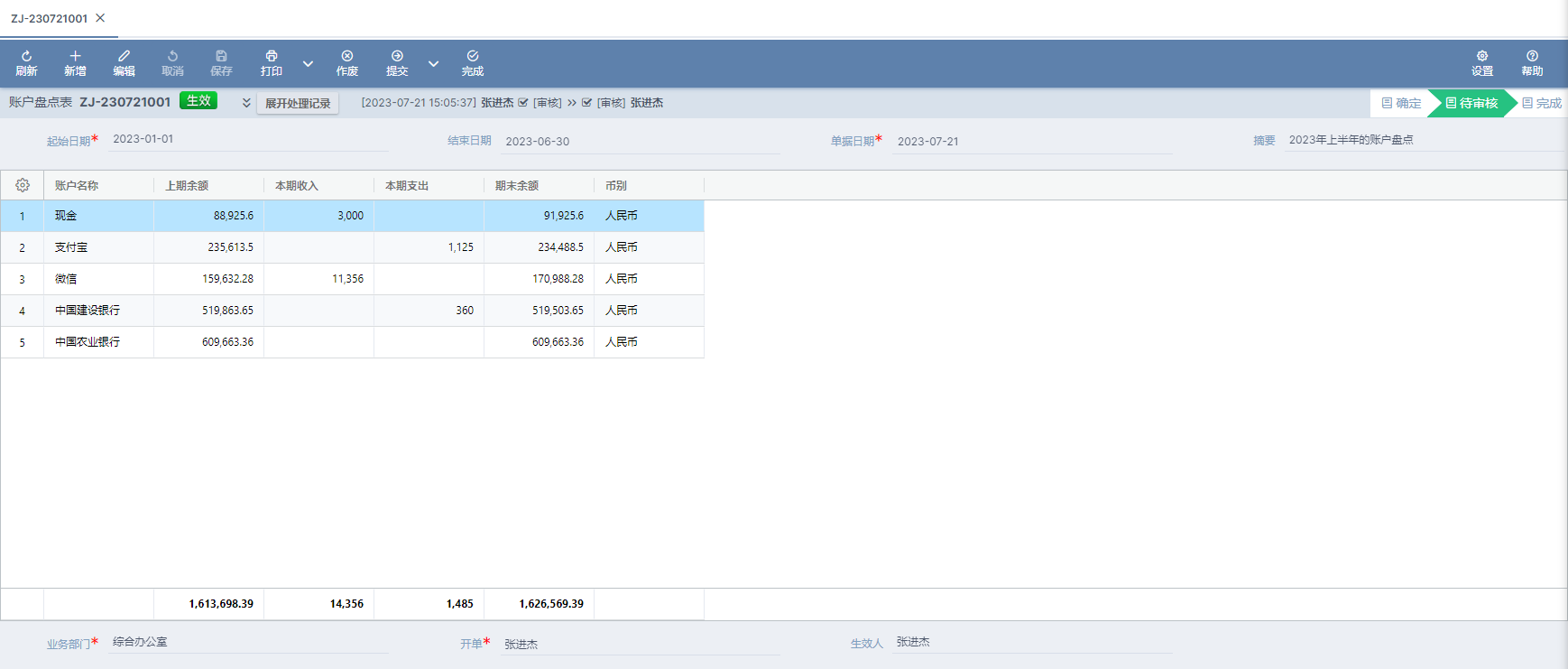This screenshot has width=1568, height=669.
Task: Click the 展开处理记录 button
Action: (x=298, y=103)
